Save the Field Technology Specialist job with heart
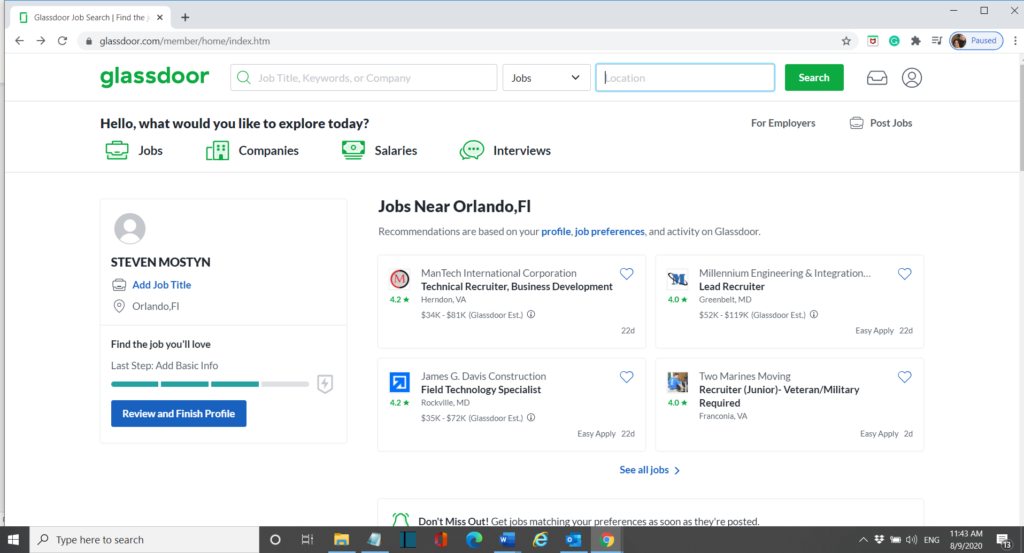This screenshot has height=553, width=1024. coord(626,377)
